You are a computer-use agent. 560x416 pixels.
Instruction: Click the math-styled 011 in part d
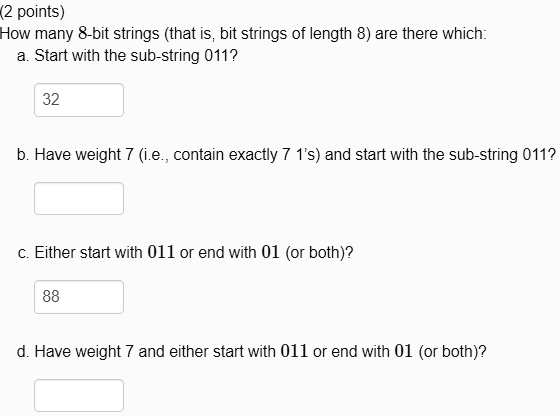tap(294, 351)
